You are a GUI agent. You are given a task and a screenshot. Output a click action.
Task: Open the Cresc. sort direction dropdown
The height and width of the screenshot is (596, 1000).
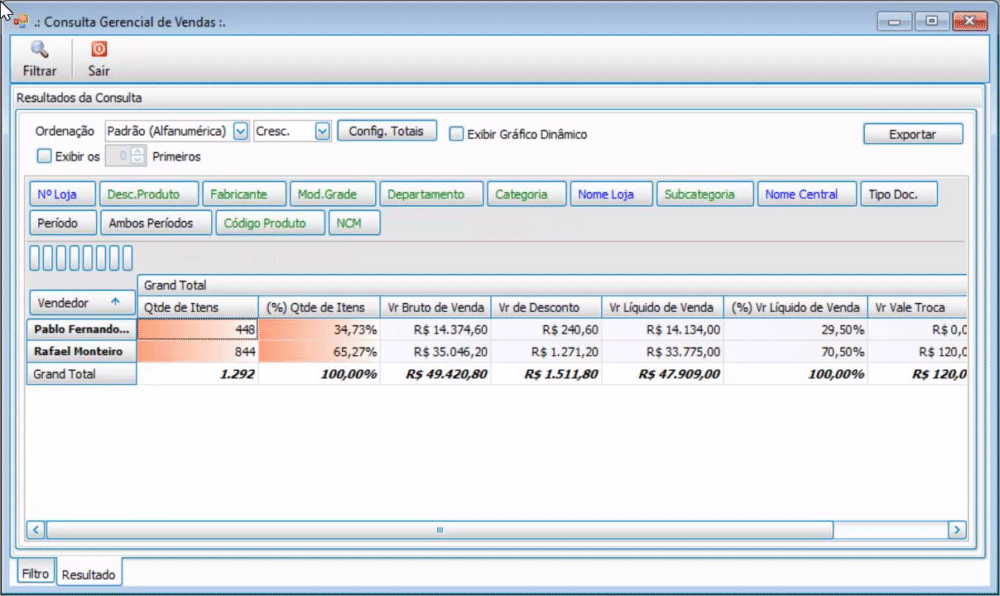pyautogui.click(x=322, y=131)
